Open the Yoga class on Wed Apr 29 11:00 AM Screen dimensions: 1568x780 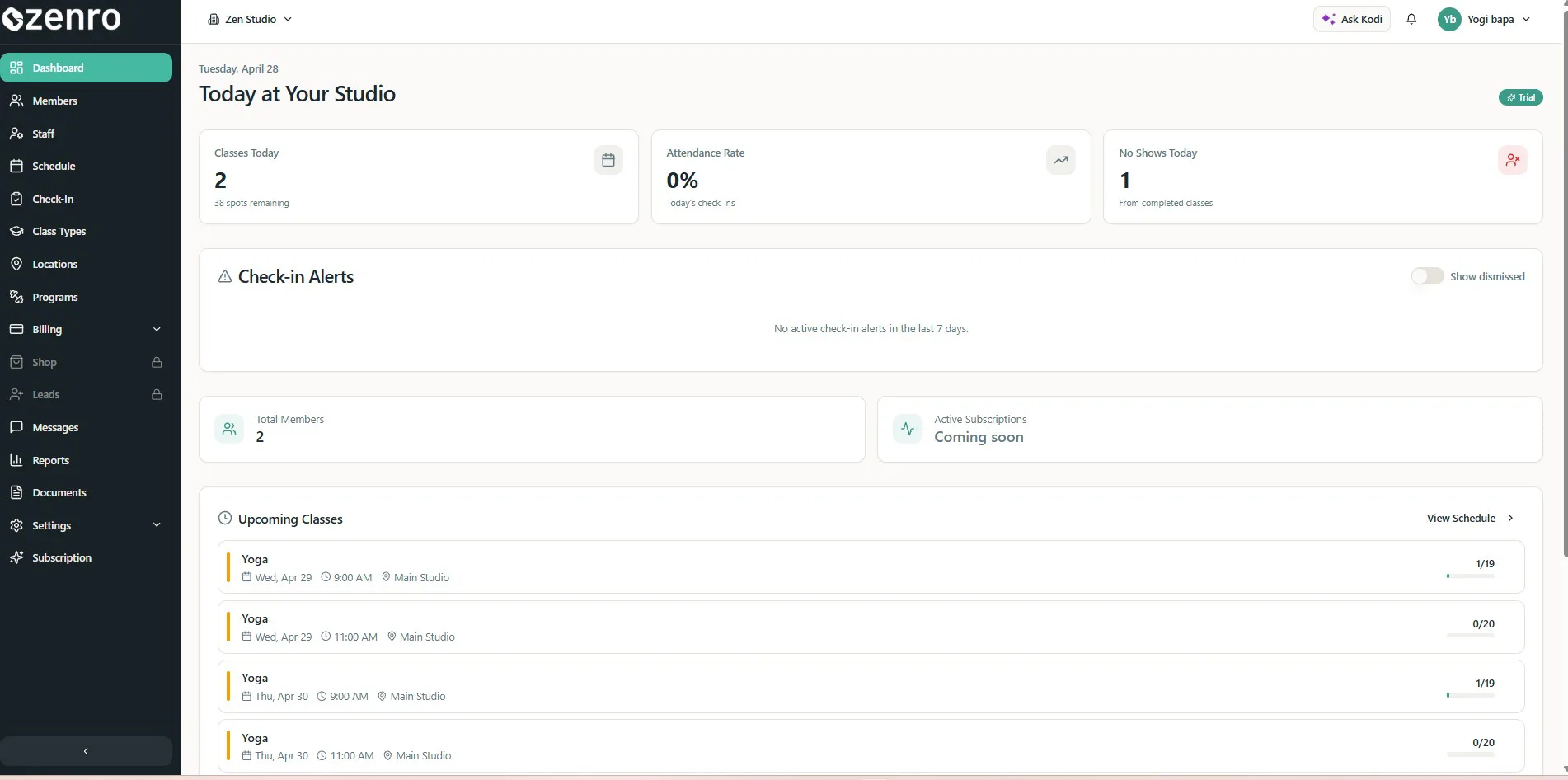point(871,627)
